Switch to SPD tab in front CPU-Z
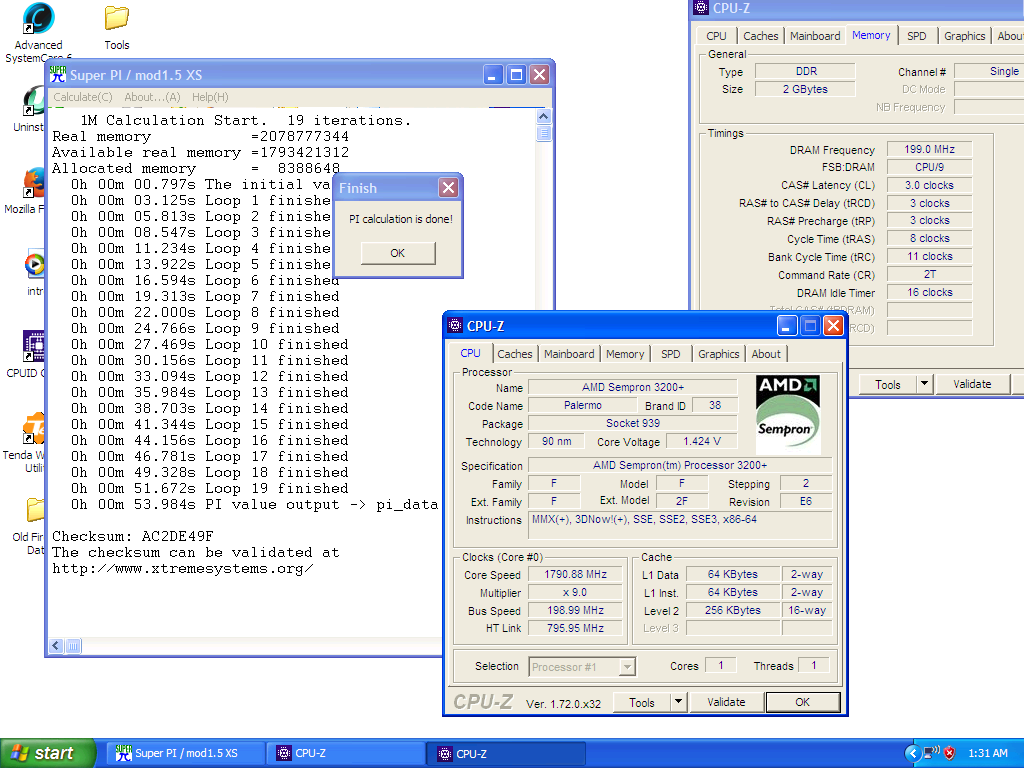1024x768 pixels. coord(671,354)
